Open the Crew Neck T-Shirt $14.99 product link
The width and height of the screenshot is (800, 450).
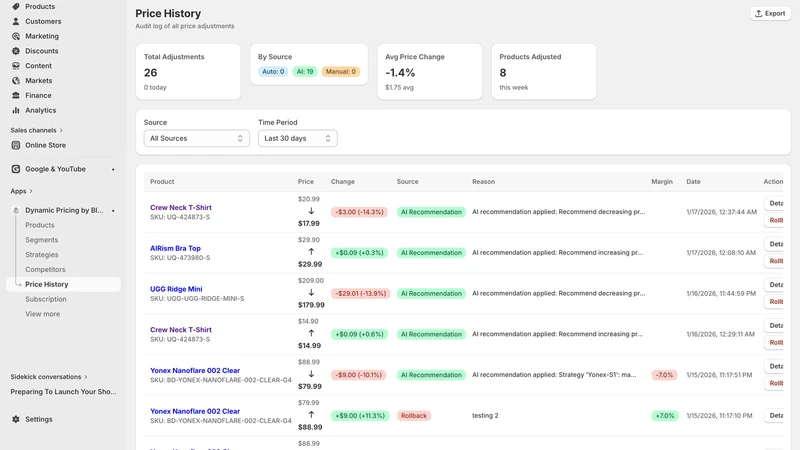[181, 330]
